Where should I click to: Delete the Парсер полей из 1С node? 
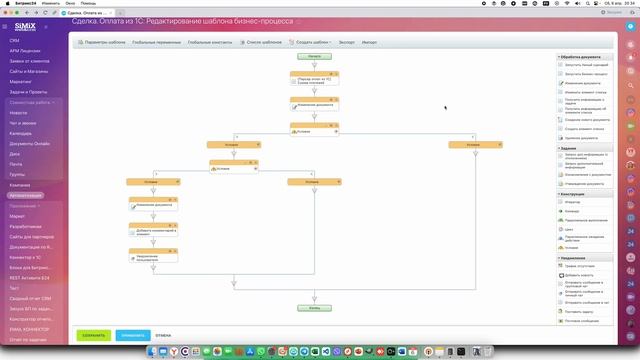pos(336,74)
